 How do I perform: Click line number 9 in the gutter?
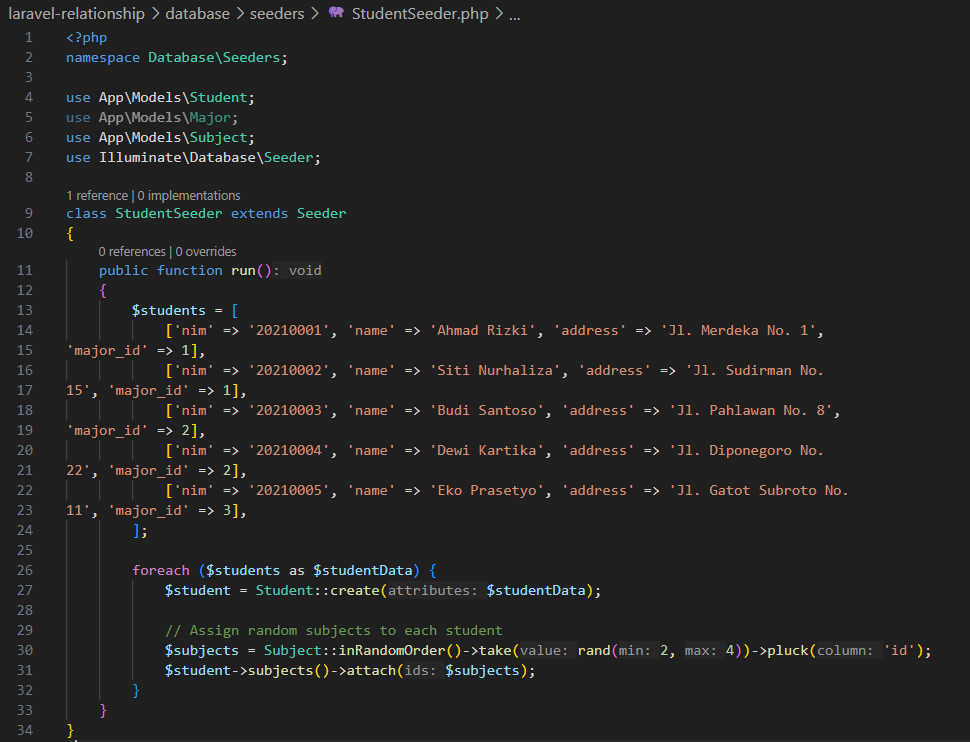click(26, 213)
